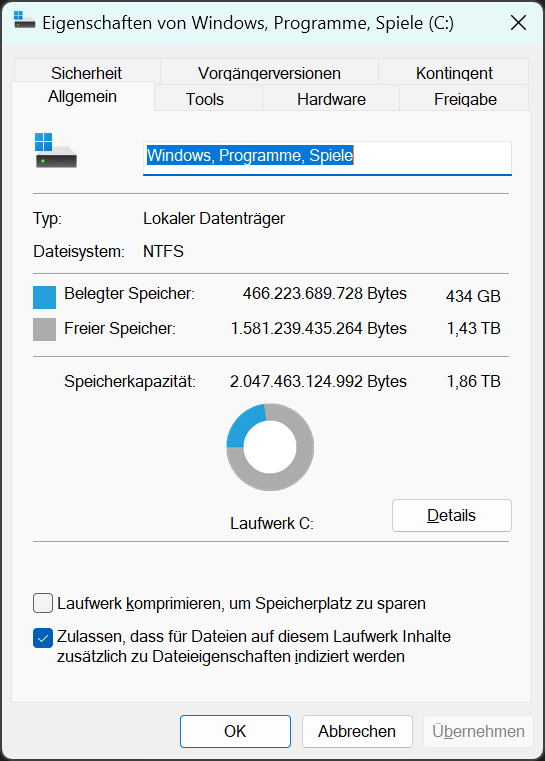Click the drive name input field

click(x=327, y=158)
